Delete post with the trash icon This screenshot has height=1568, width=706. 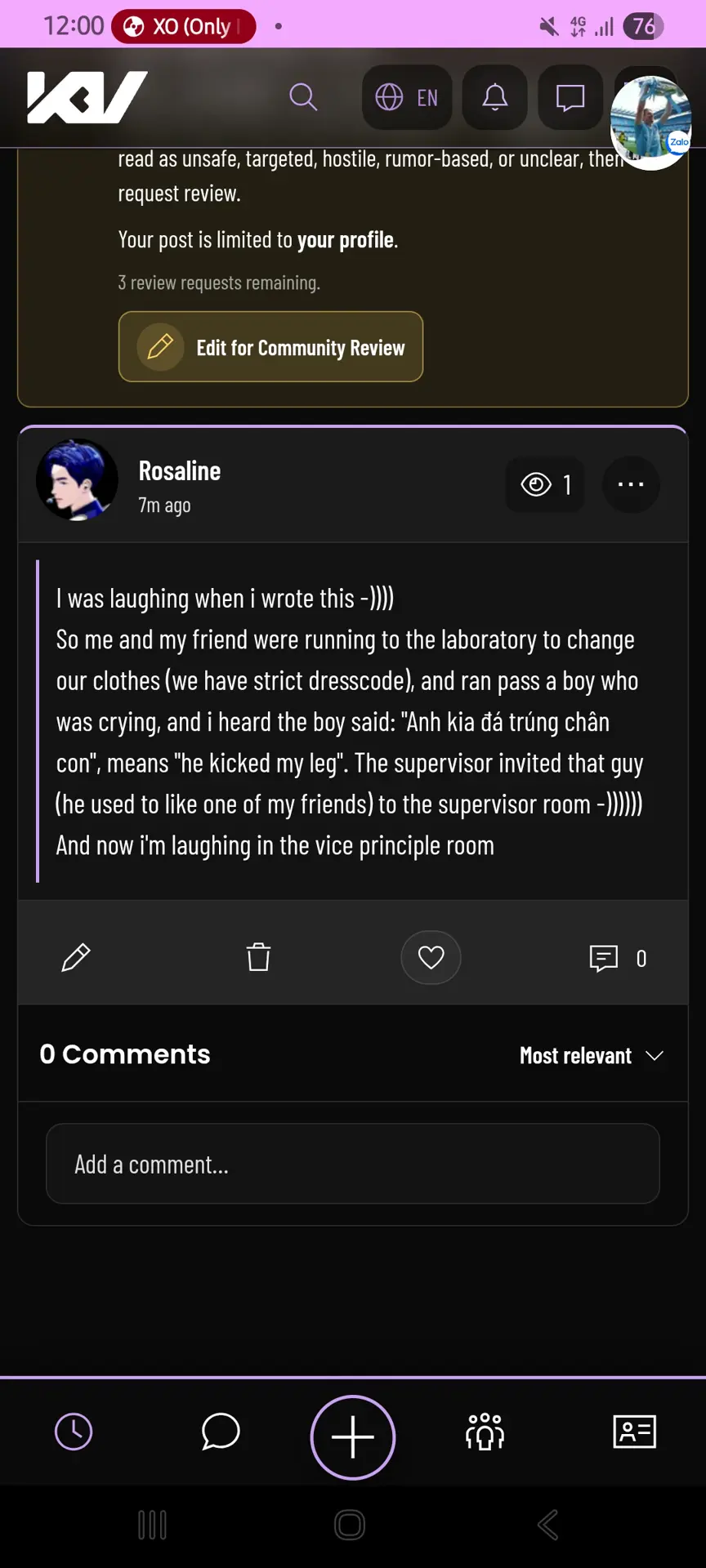258,957
